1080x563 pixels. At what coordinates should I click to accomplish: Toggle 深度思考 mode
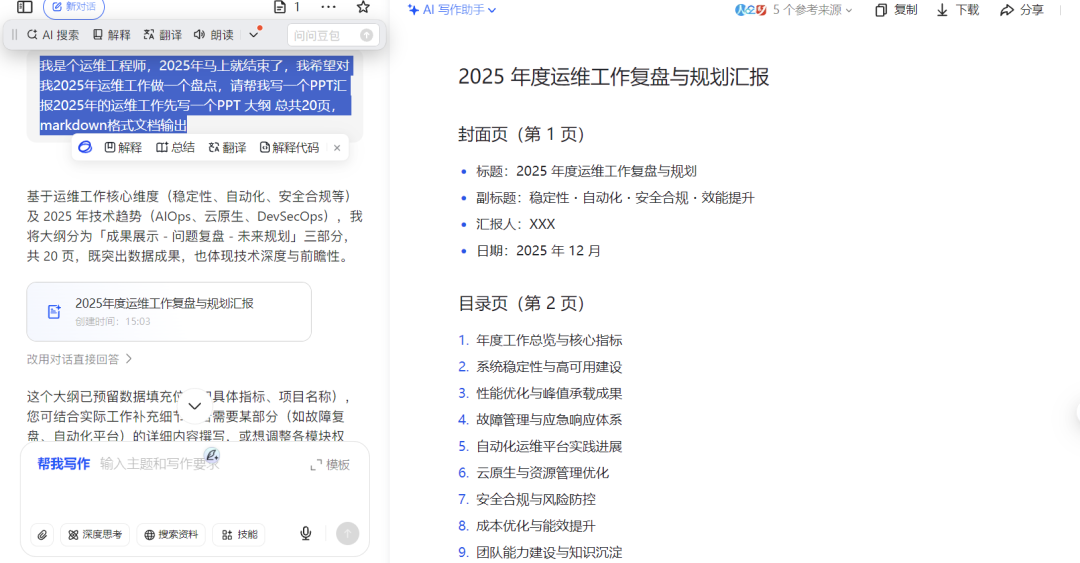[95, 534]
